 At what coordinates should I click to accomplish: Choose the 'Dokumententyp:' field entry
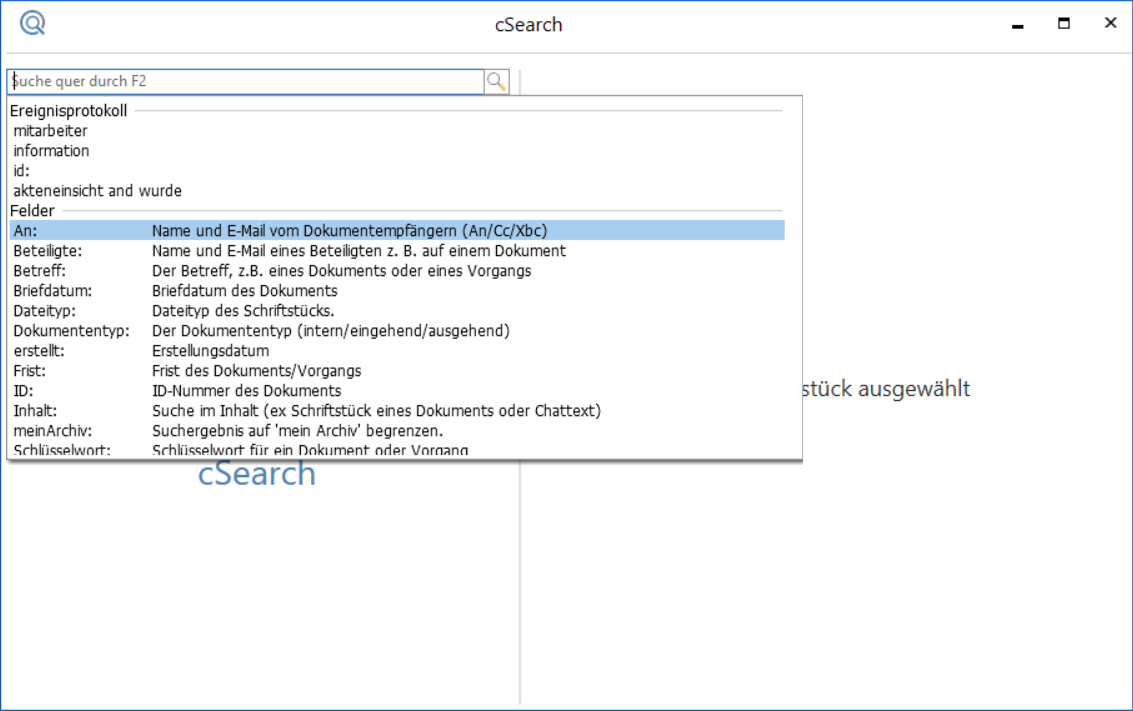point(397,331)
